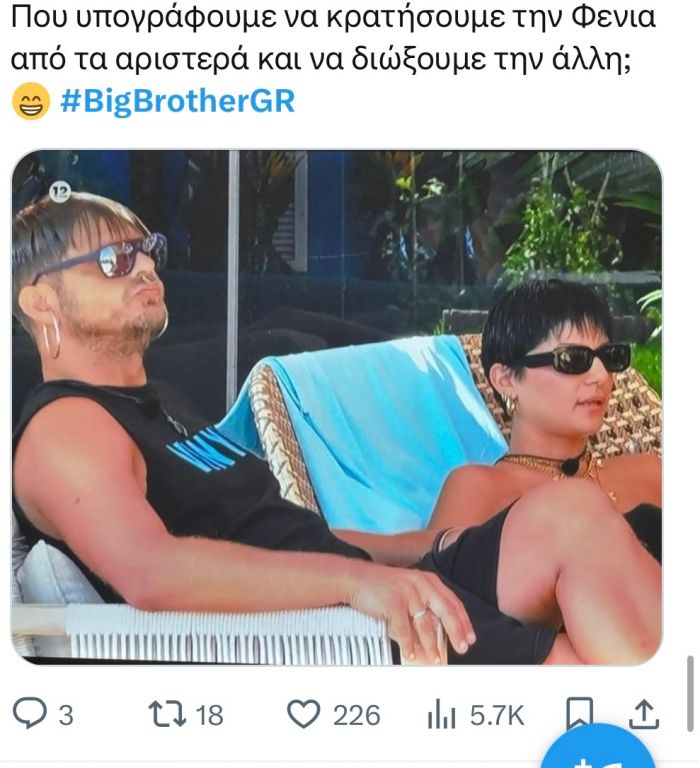Tap the second tweet line ending with άλλη;
The height and width of the screenshot is (768, 700).
[320, 60]
